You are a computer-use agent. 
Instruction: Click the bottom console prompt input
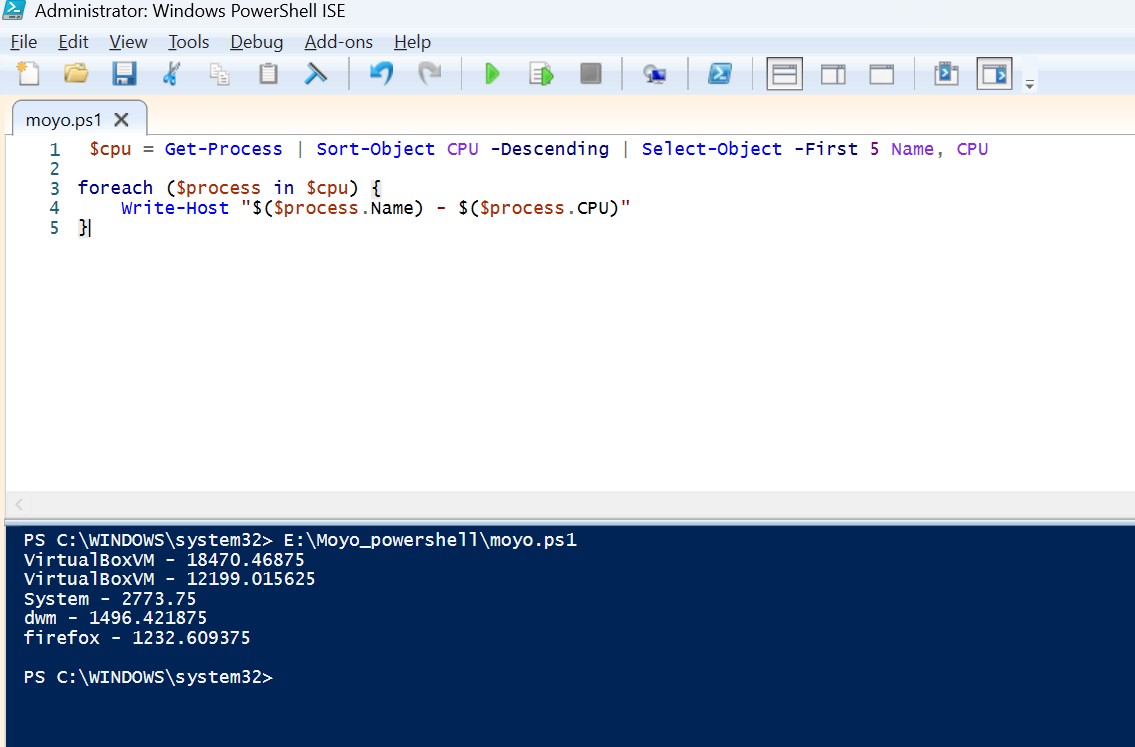point(148,678)
